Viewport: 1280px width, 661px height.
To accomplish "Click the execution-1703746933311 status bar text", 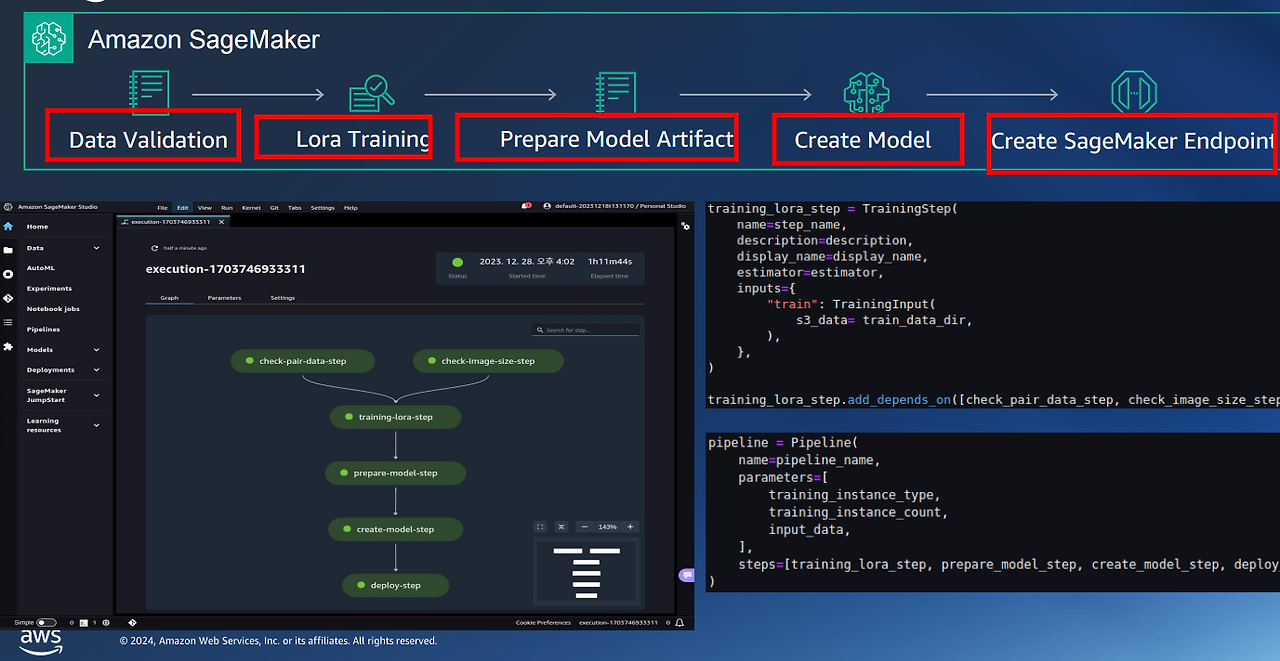I will [618, 623].
